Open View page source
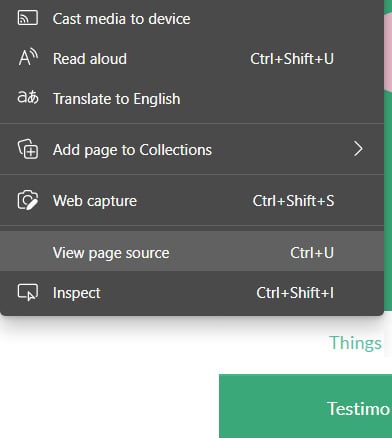 [x=192, y=251]
